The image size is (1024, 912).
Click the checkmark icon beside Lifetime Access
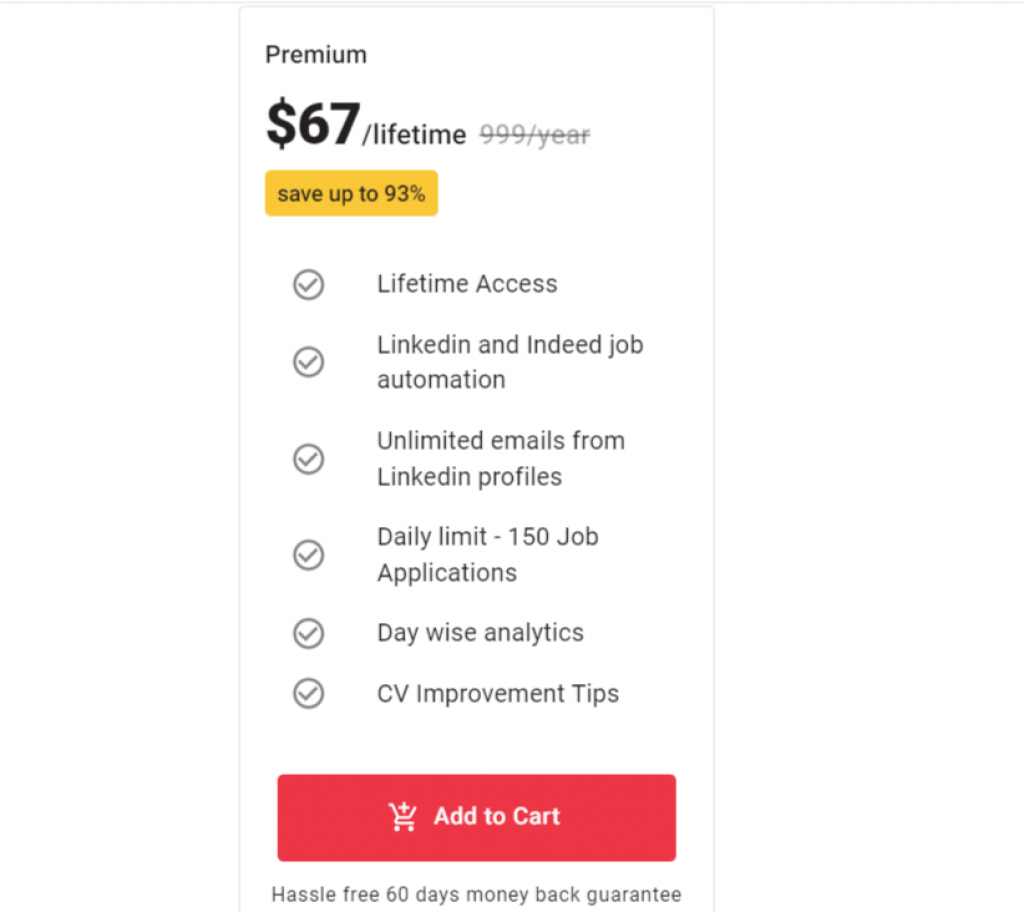coord(308,284)
